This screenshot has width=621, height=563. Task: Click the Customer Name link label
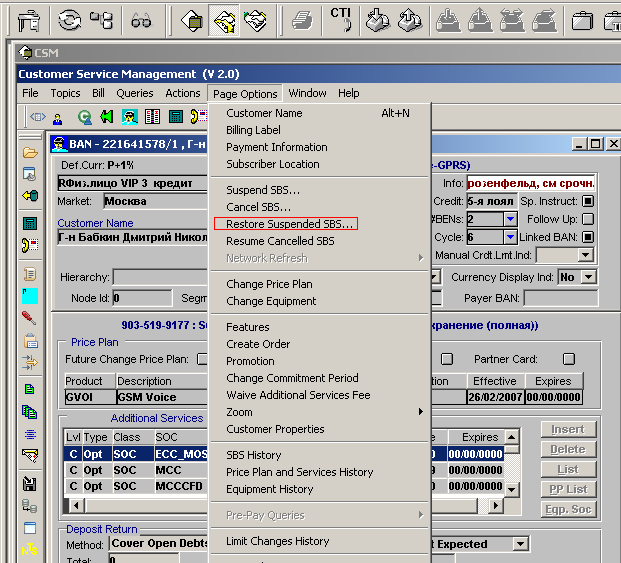click(95, 223)
